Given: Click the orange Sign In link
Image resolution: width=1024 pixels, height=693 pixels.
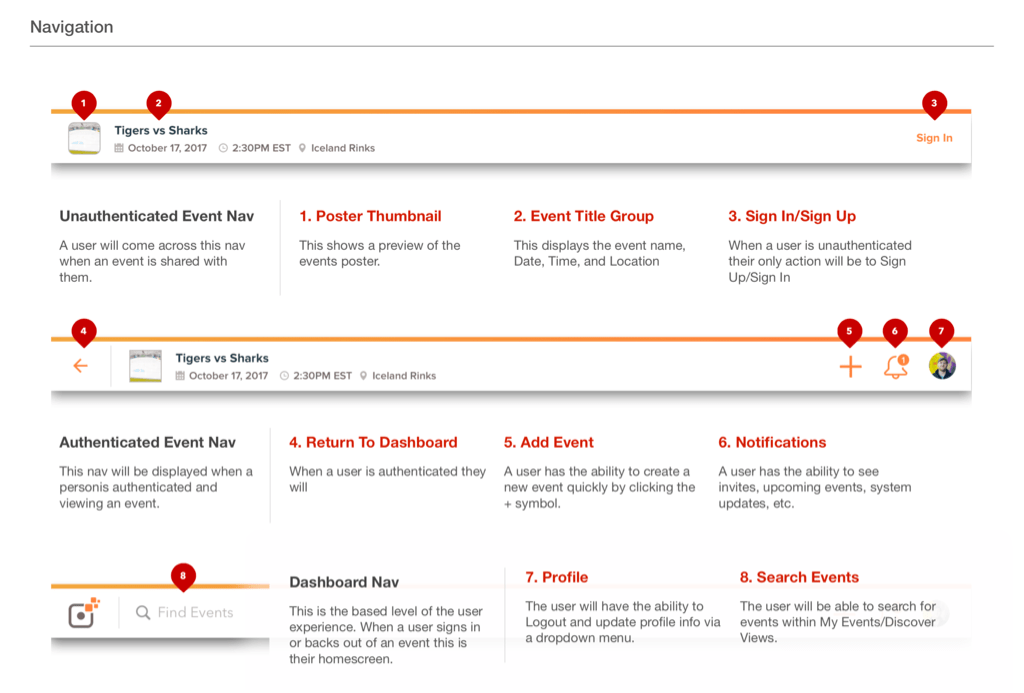Looking at the screenshot, I should click(x=934, y=138).
